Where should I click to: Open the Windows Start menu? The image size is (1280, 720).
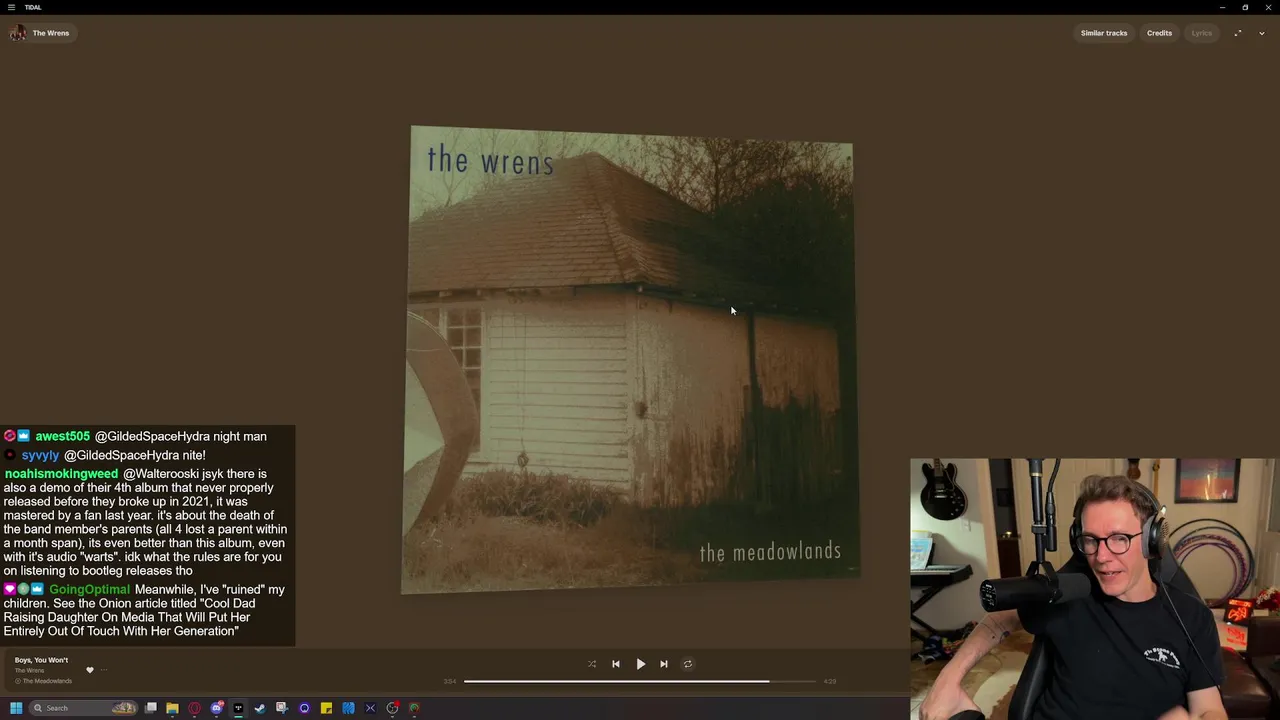pos(16,708)
